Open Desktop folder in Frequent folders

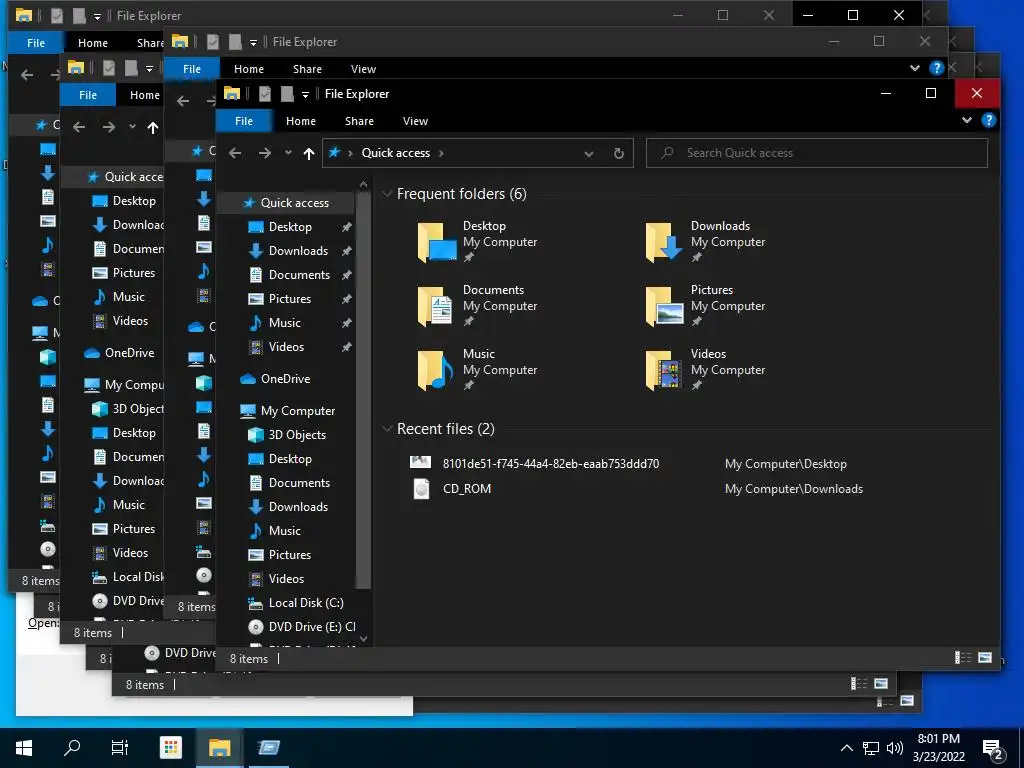(x=478, y=241)
